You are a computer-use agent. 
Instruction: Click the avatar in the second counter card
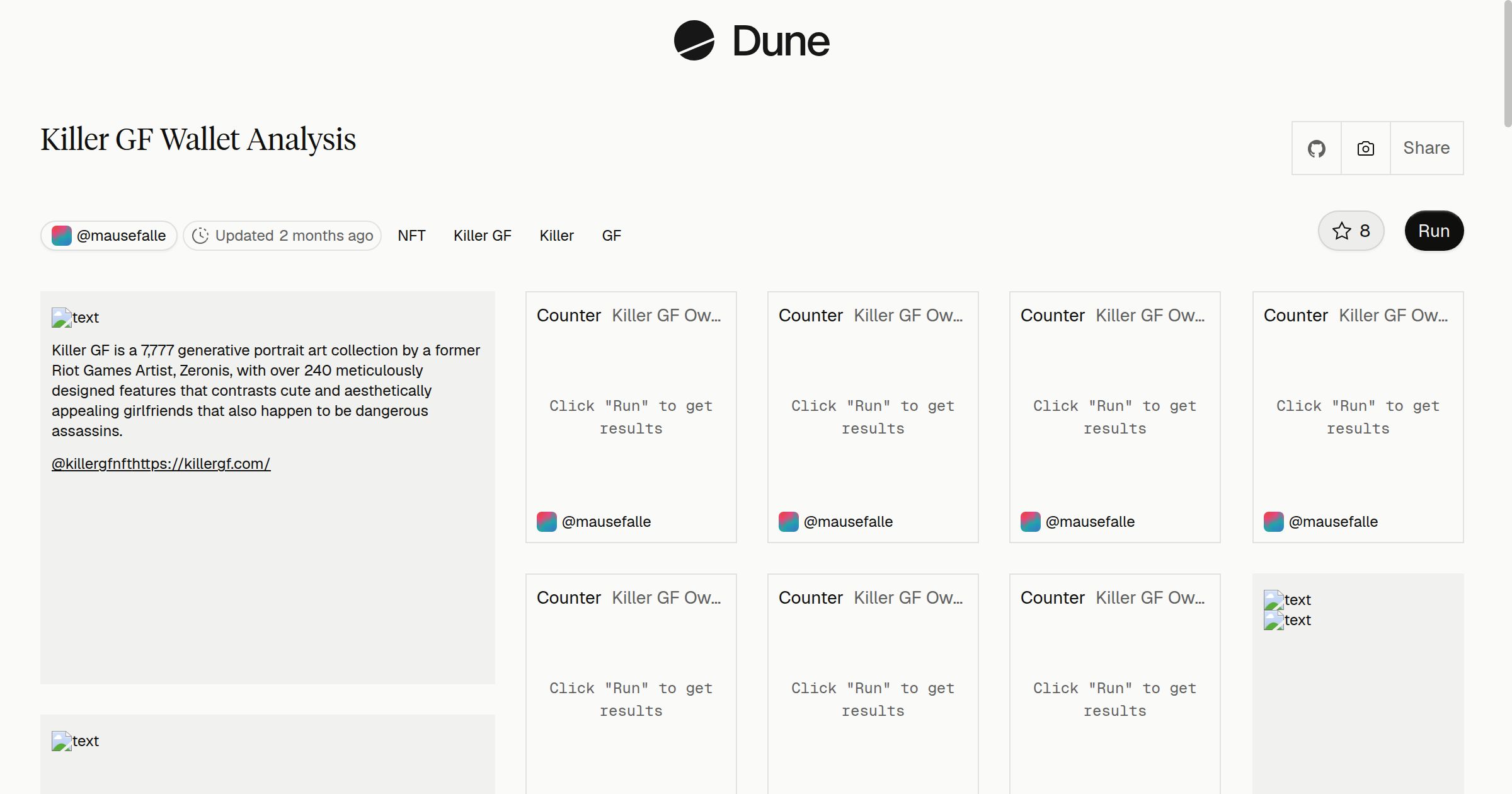pos(788,522)
